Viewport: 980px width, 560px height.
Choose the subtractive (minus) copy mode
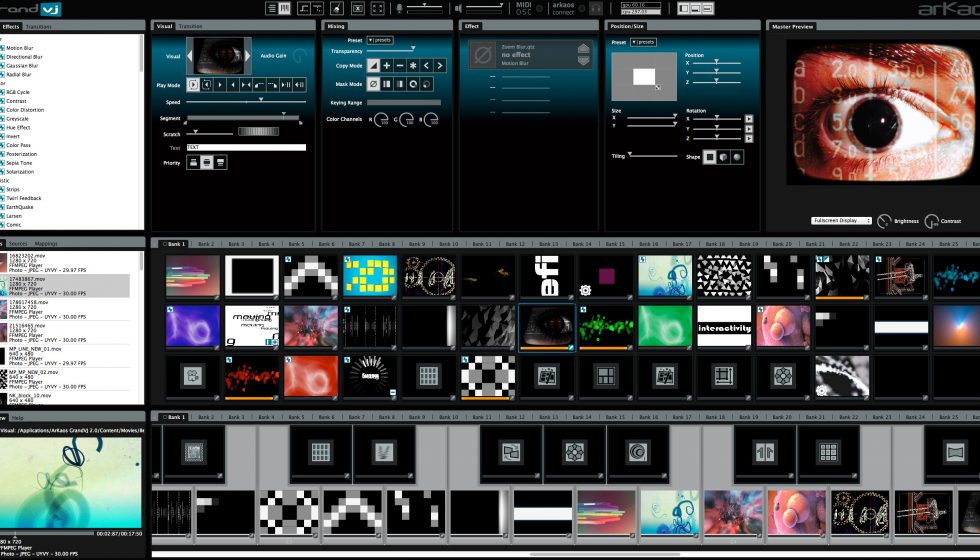[399, 66]
